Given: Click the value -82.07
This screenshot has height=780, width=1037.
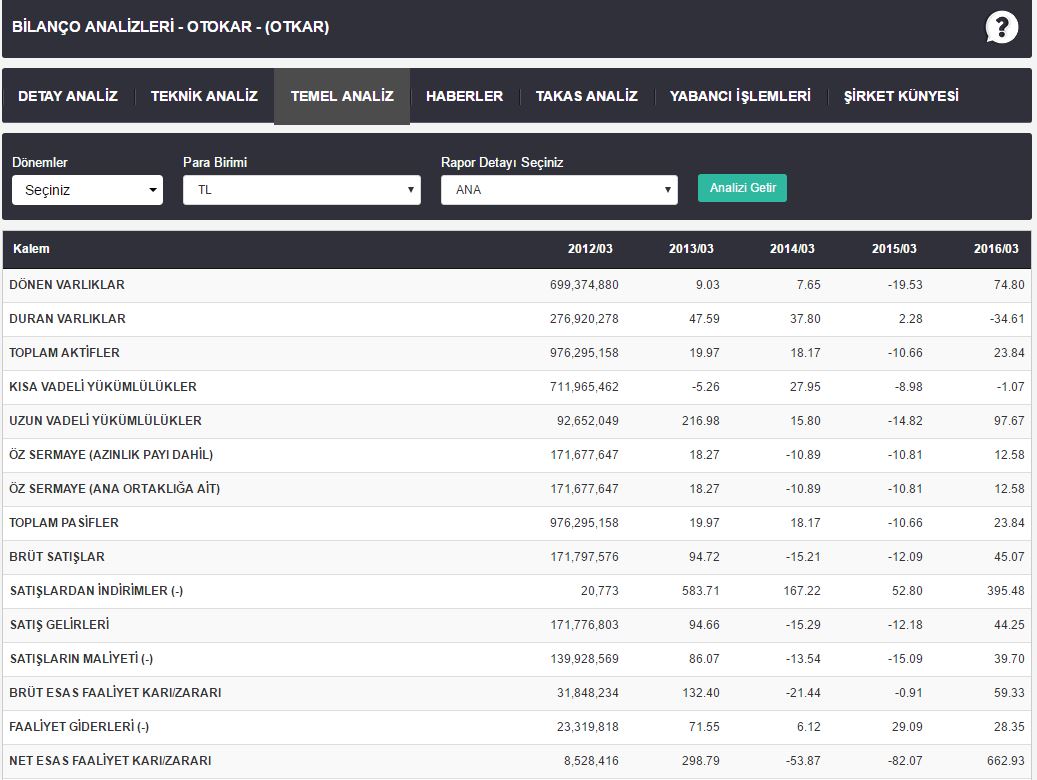Looking at the screenshot, I should tap(905, 761).
